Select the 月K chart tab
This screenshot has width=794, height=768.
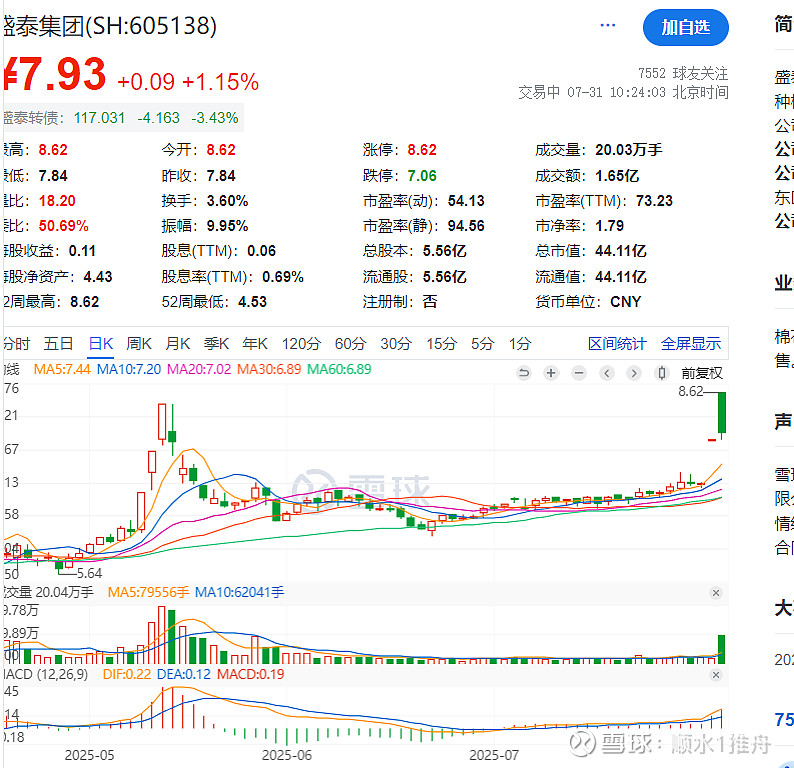(x=178, y=344)
